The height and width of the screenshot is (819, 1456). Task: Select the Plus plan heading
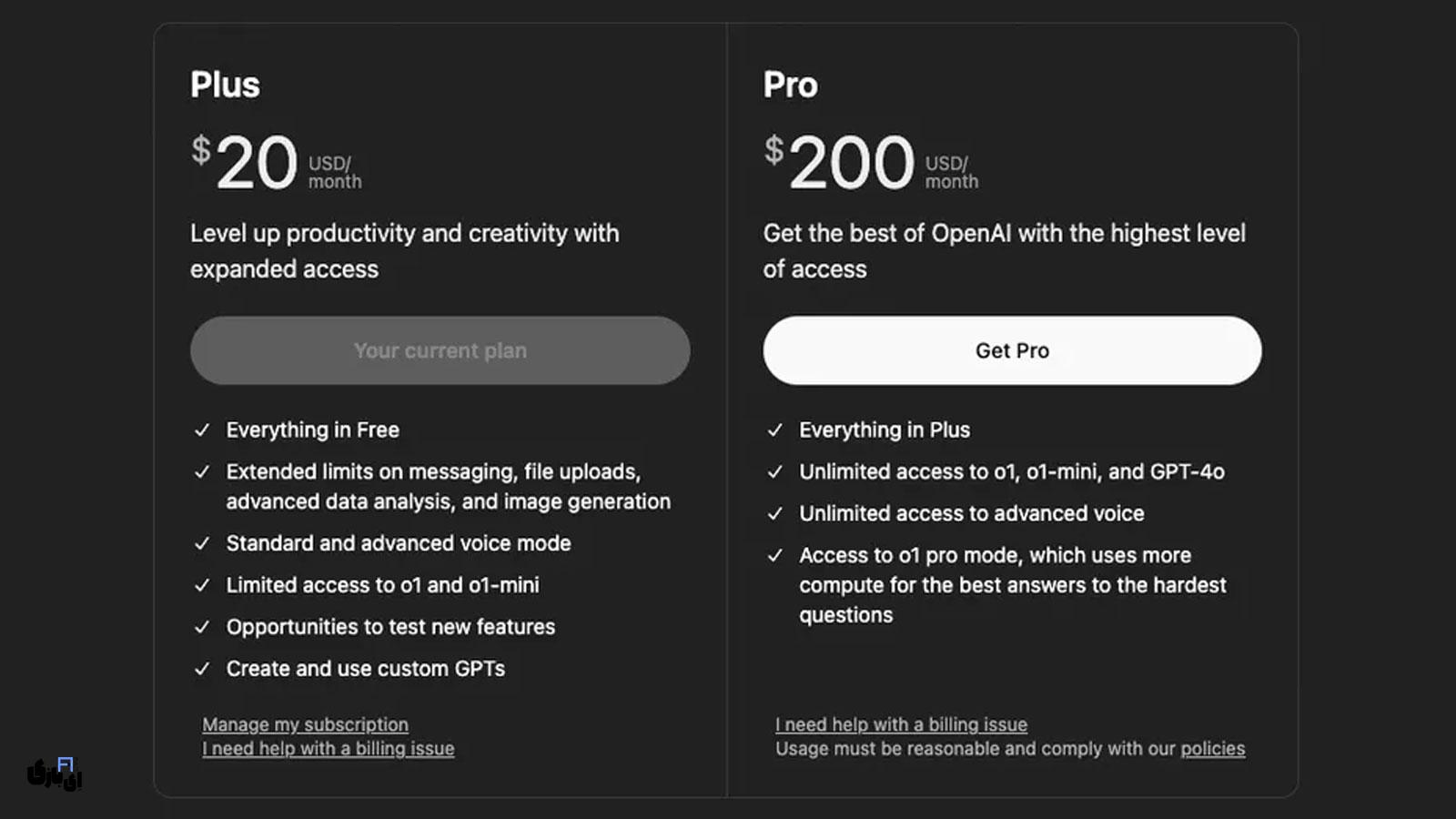[225, 85]
